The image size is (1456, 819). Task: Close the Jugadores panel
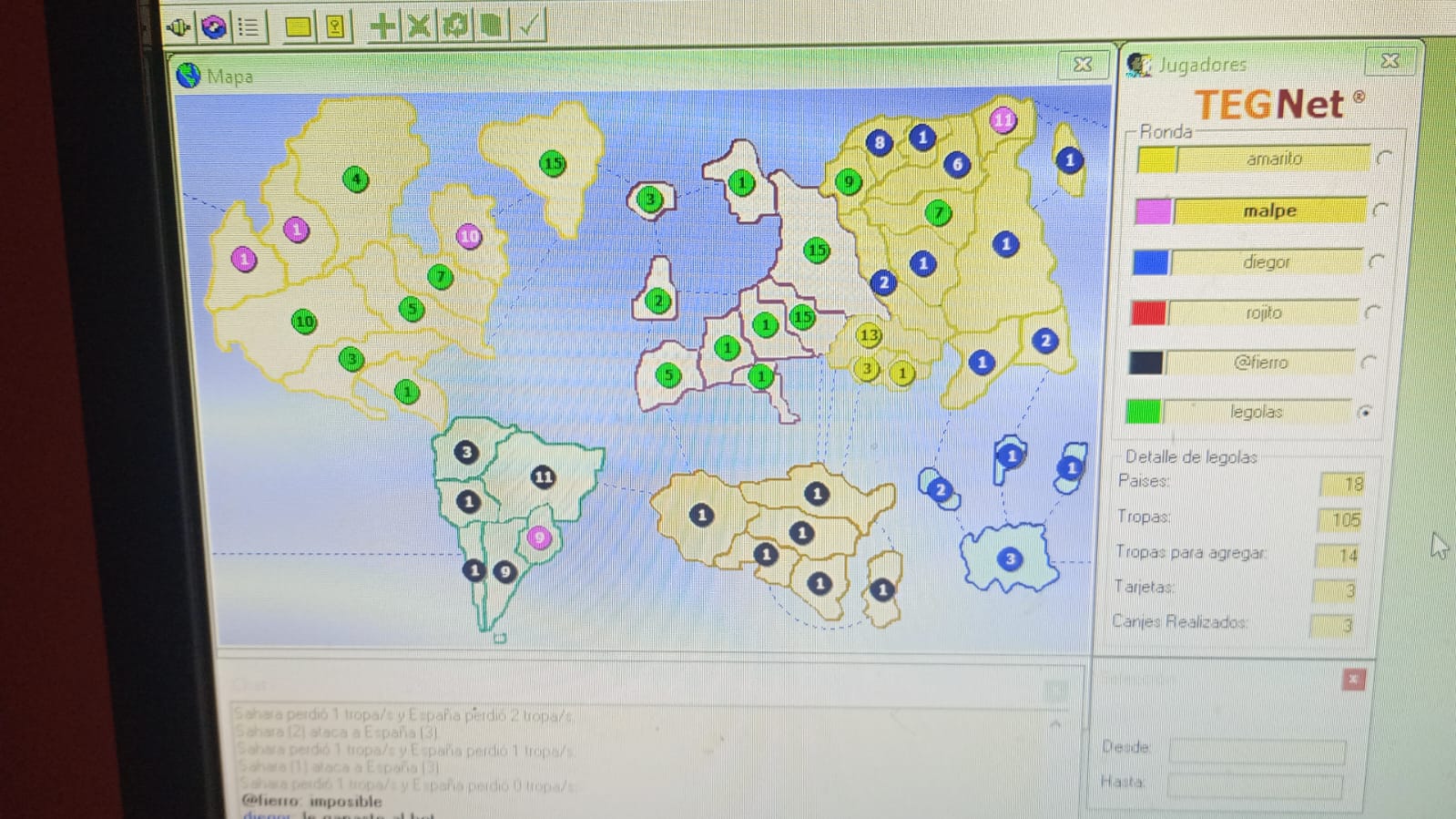[x=1390, y=61]
